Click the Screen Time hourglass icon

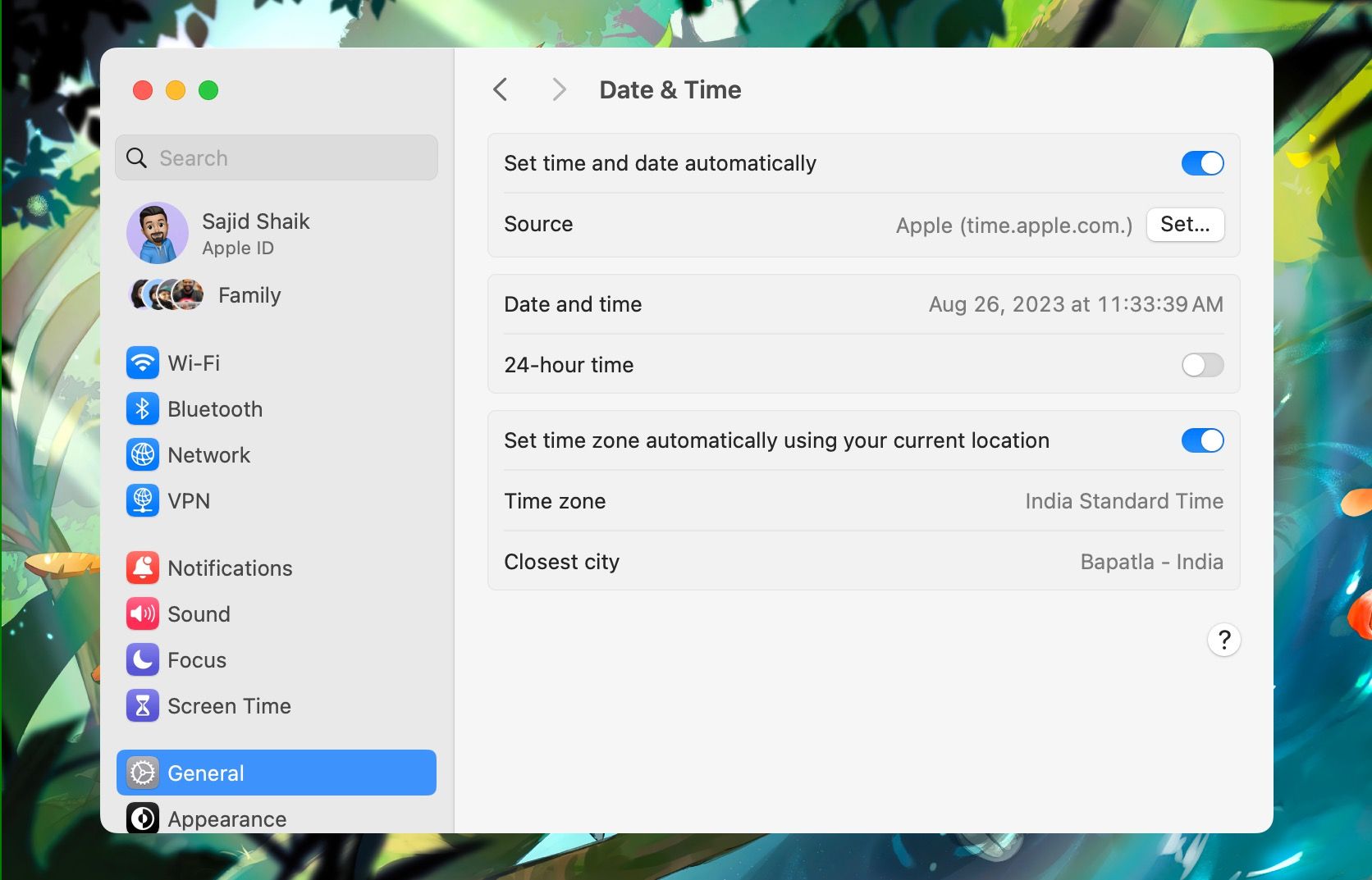tap(143, 705)
